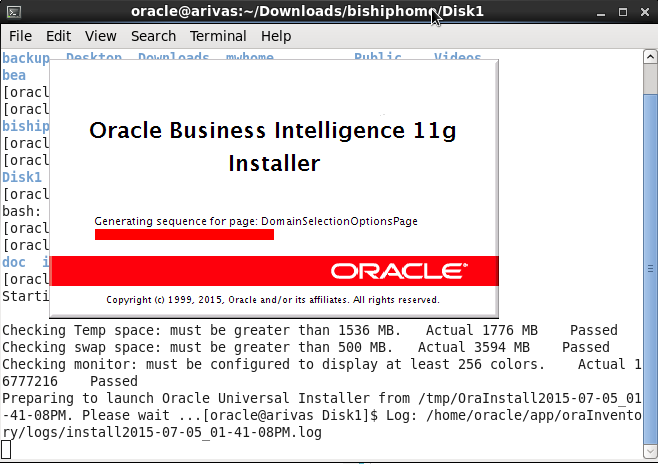This screenshot has height=464, width=658.
Task: Click the Oracle logo on splash
Action: click(x=399, y=271)
